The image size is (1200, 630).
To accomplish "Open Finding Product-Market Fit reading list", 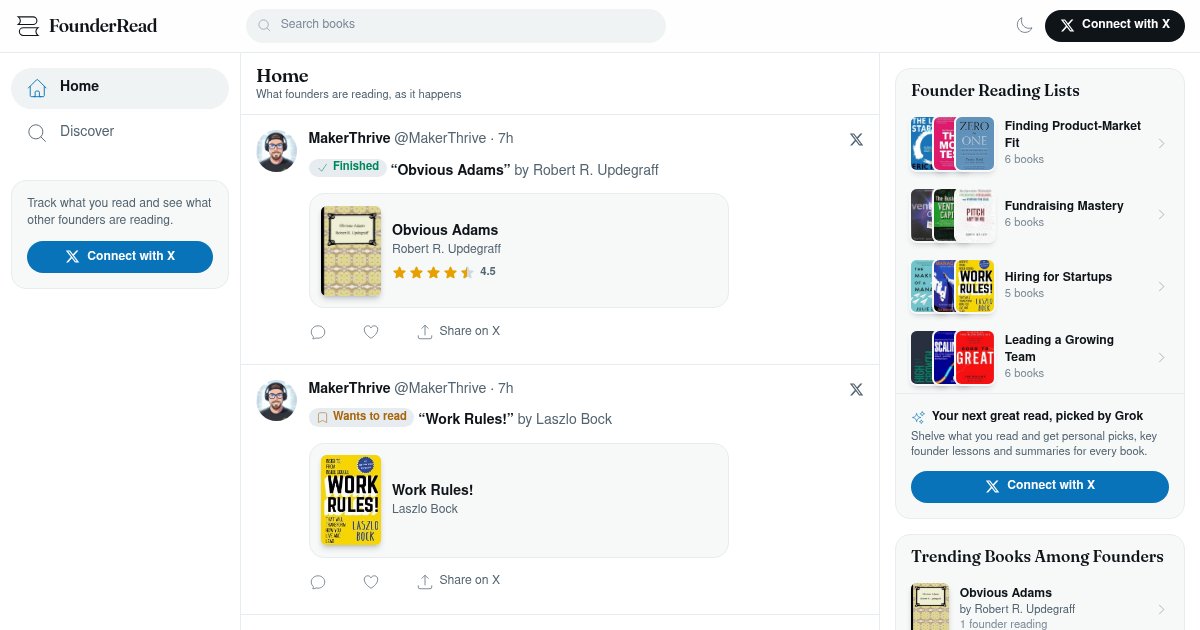I will [x=1040, y=143].
